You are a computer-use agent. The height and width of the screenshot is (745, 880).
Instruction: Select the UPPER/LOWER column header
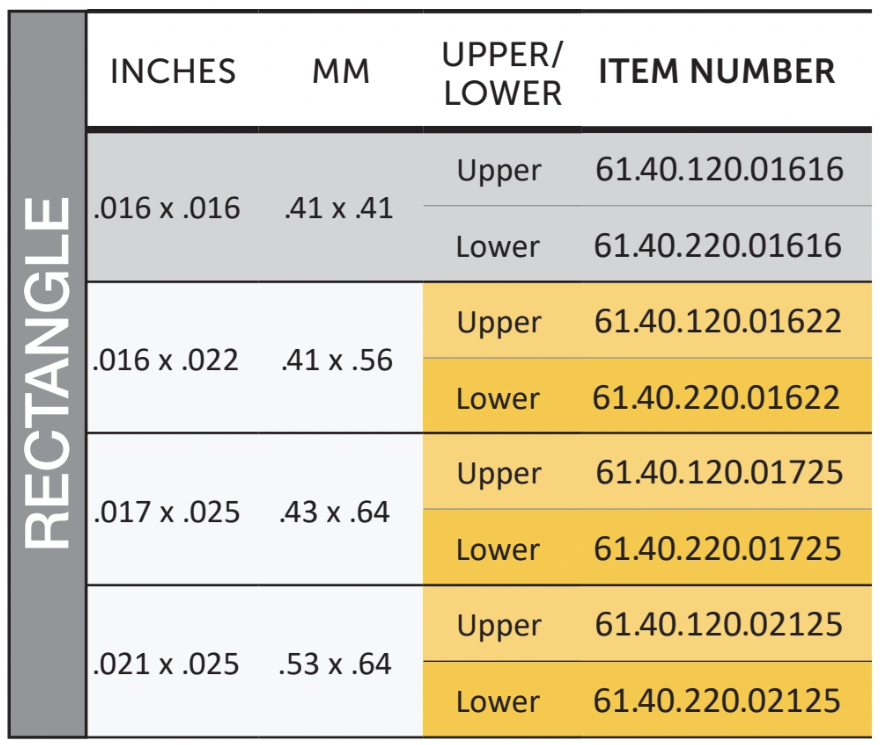pyautogui.click(x=502, y=74)
